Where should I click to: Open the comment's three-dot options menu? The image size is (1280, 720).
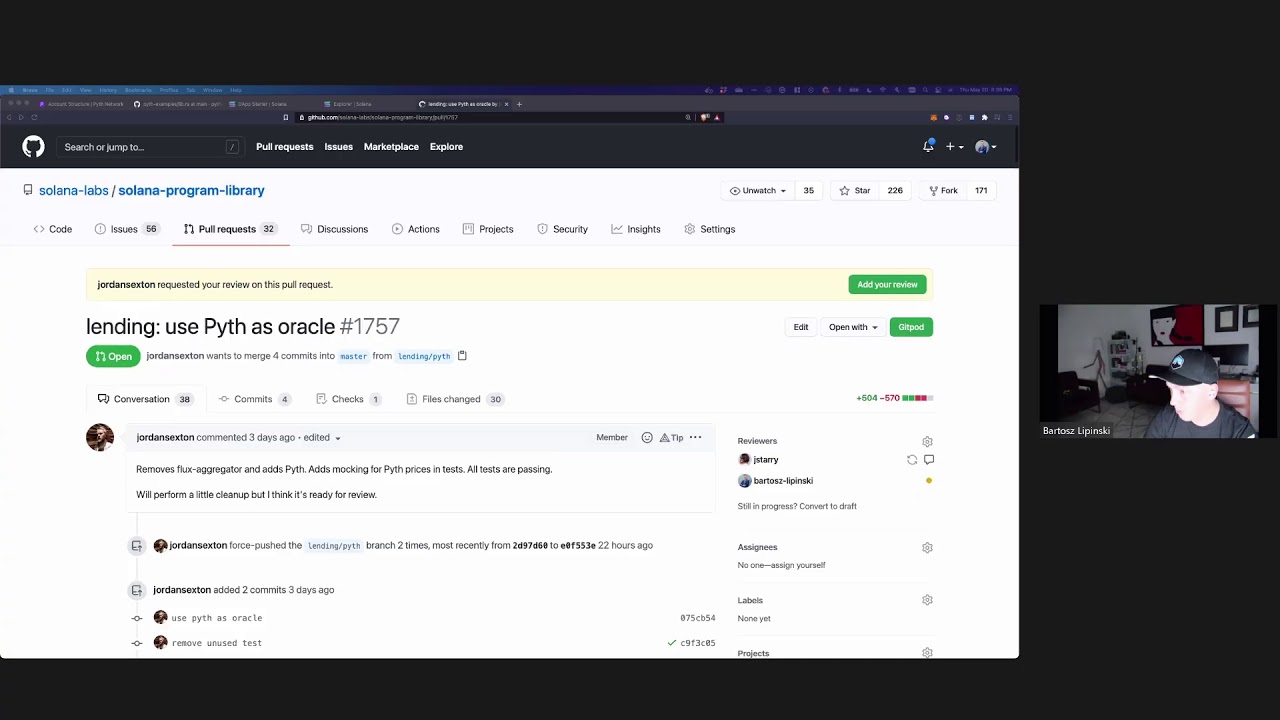(x=696, y=438)
